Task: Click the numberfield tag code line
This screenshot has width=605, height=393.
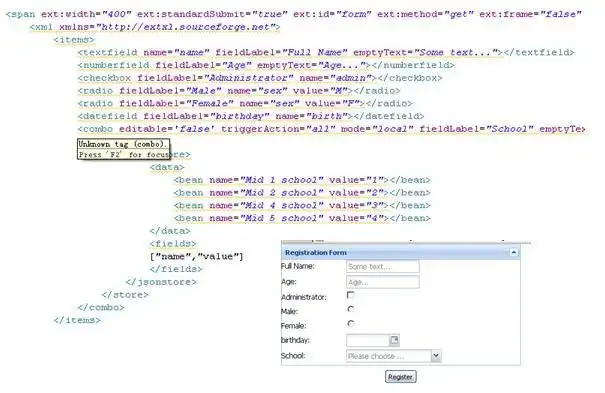Action: (x=266, y=65)
